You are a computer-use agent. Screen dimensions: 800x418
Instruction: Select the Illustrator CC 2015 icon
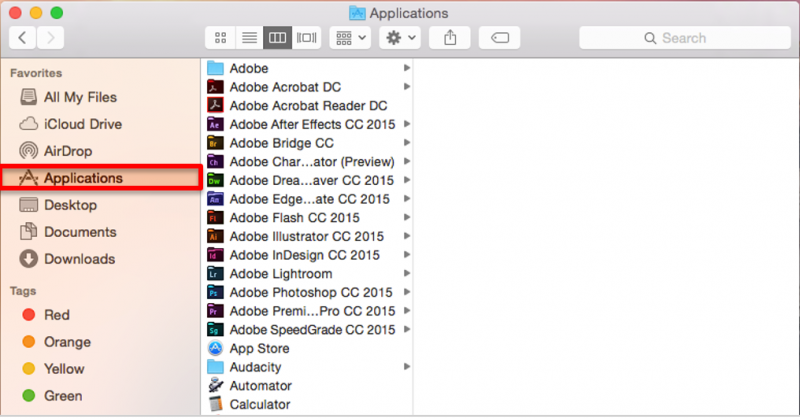(x=215, y=236)
